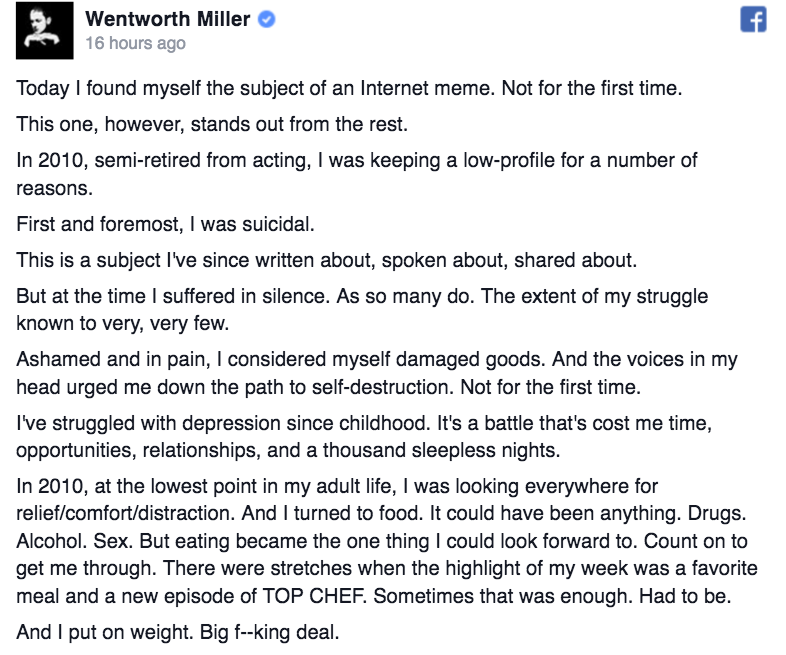786x655 pixels.
Task: Click the paragraph starting "Today I found myself"
Action: (349, 88)
